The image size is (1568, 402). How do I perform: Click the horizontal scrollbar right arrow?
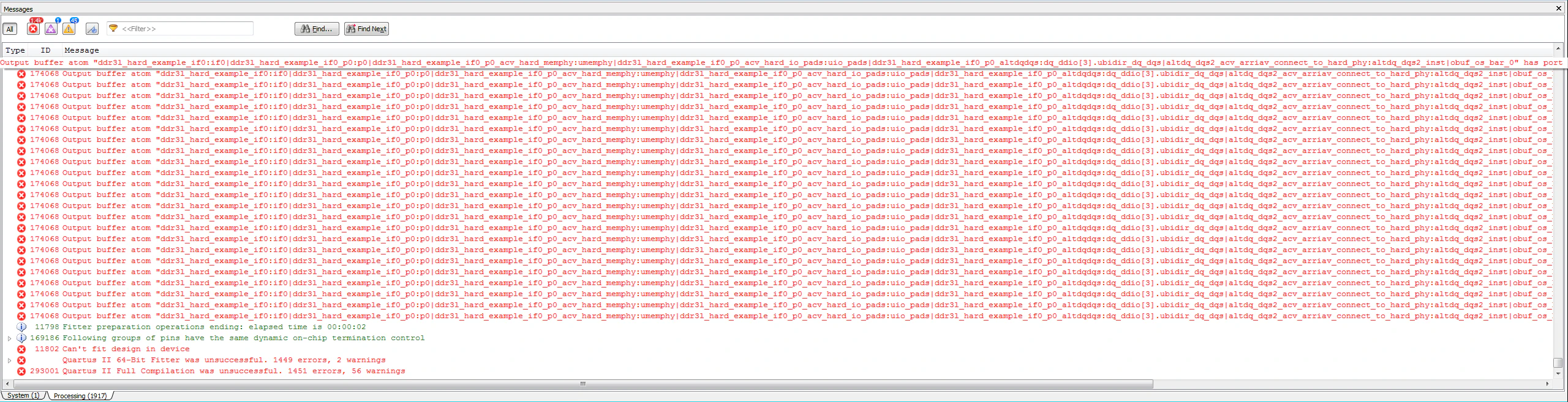(1548, 384)
